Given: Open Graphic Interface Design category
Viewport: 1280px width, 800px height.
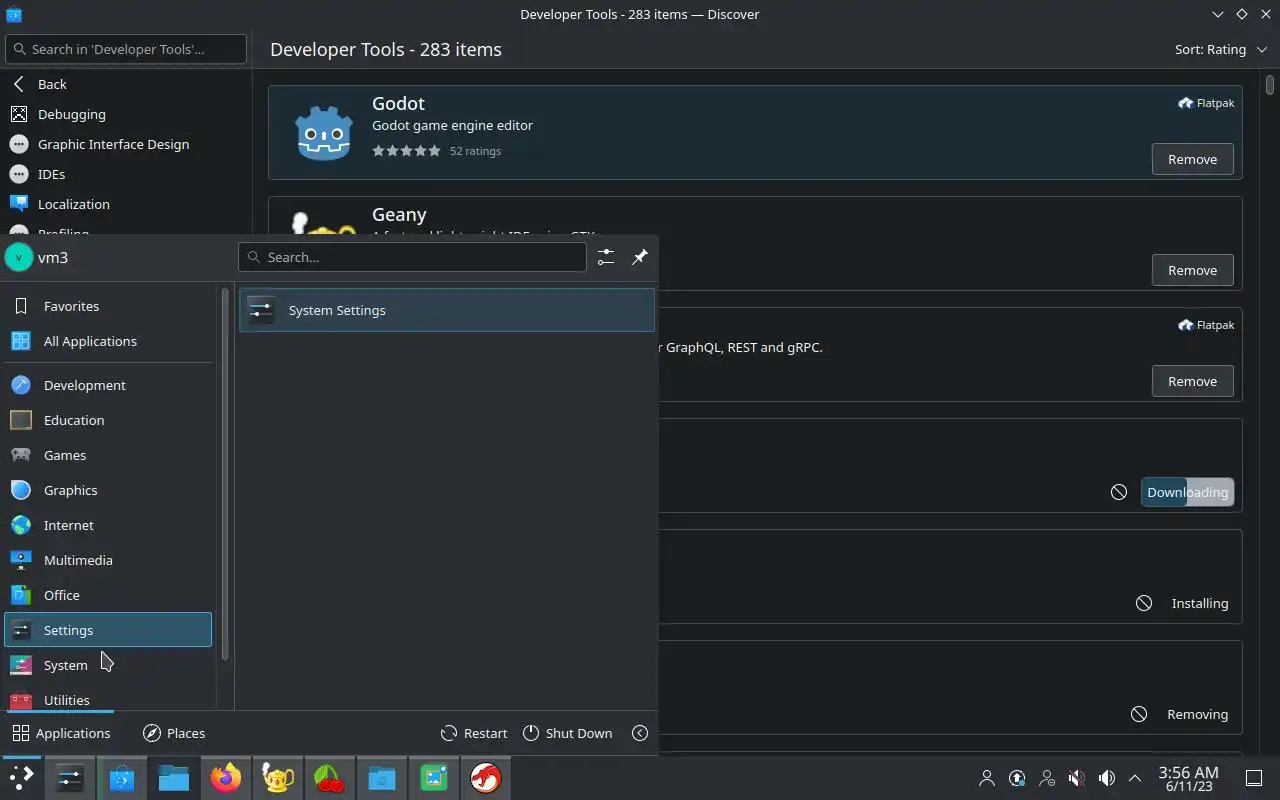Looking at the screenshot, I should (126, 144).
